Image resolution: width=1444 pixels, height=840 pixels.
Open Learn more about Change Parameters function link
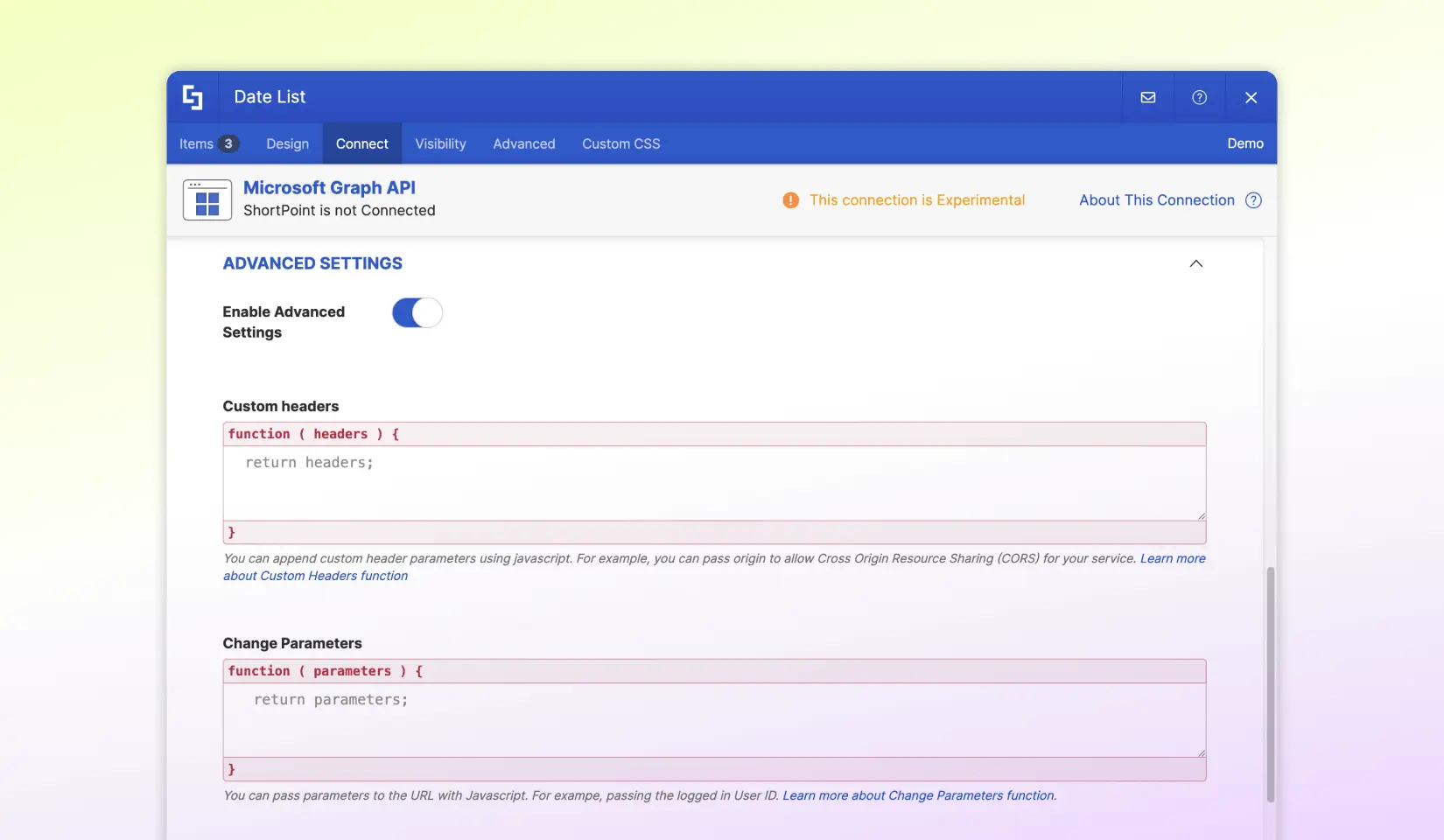pyautogui.click(x=918, y=795)
